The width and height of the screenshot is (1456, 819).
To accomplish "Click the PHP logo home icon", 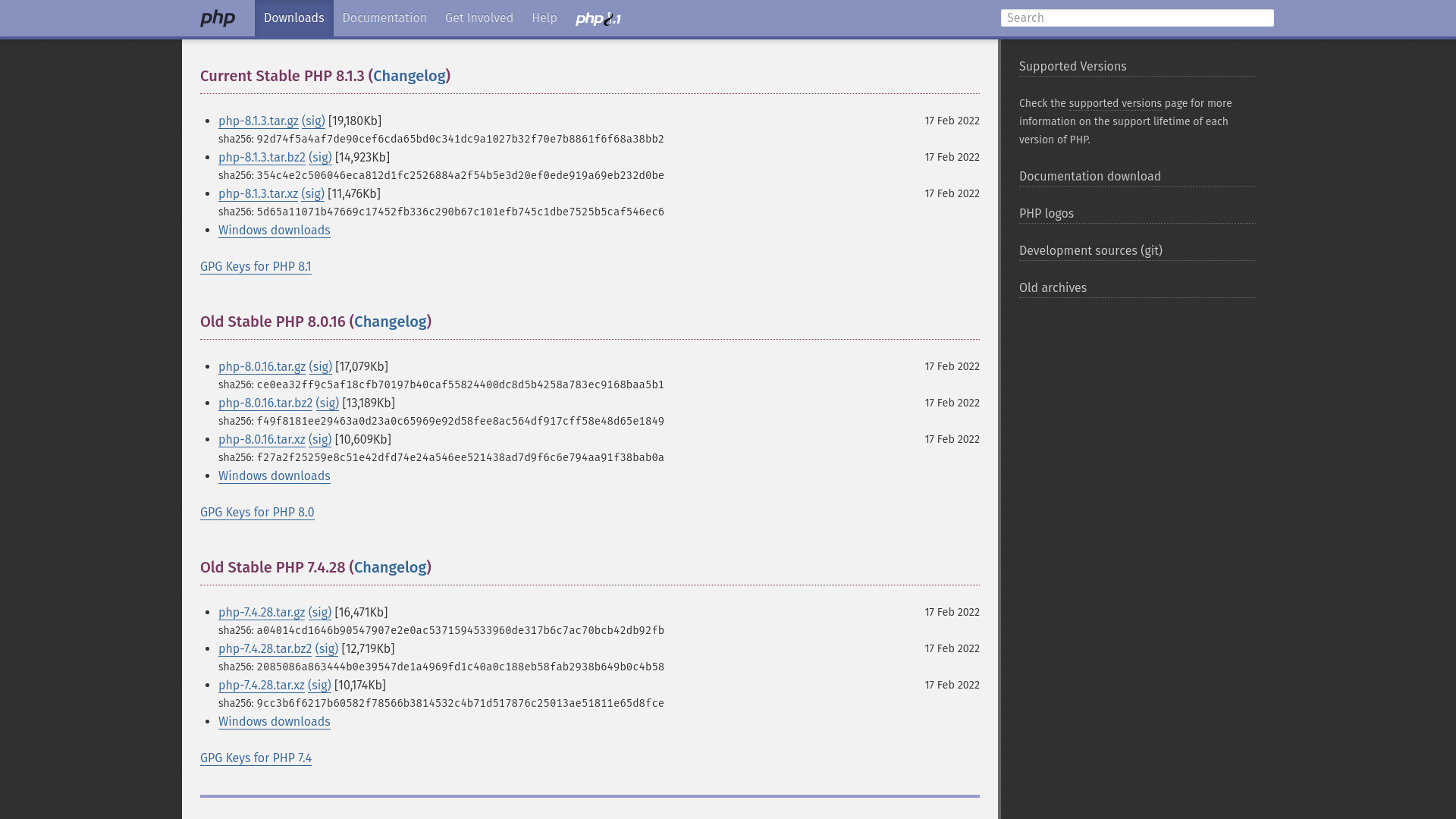I will coord(218,18).
